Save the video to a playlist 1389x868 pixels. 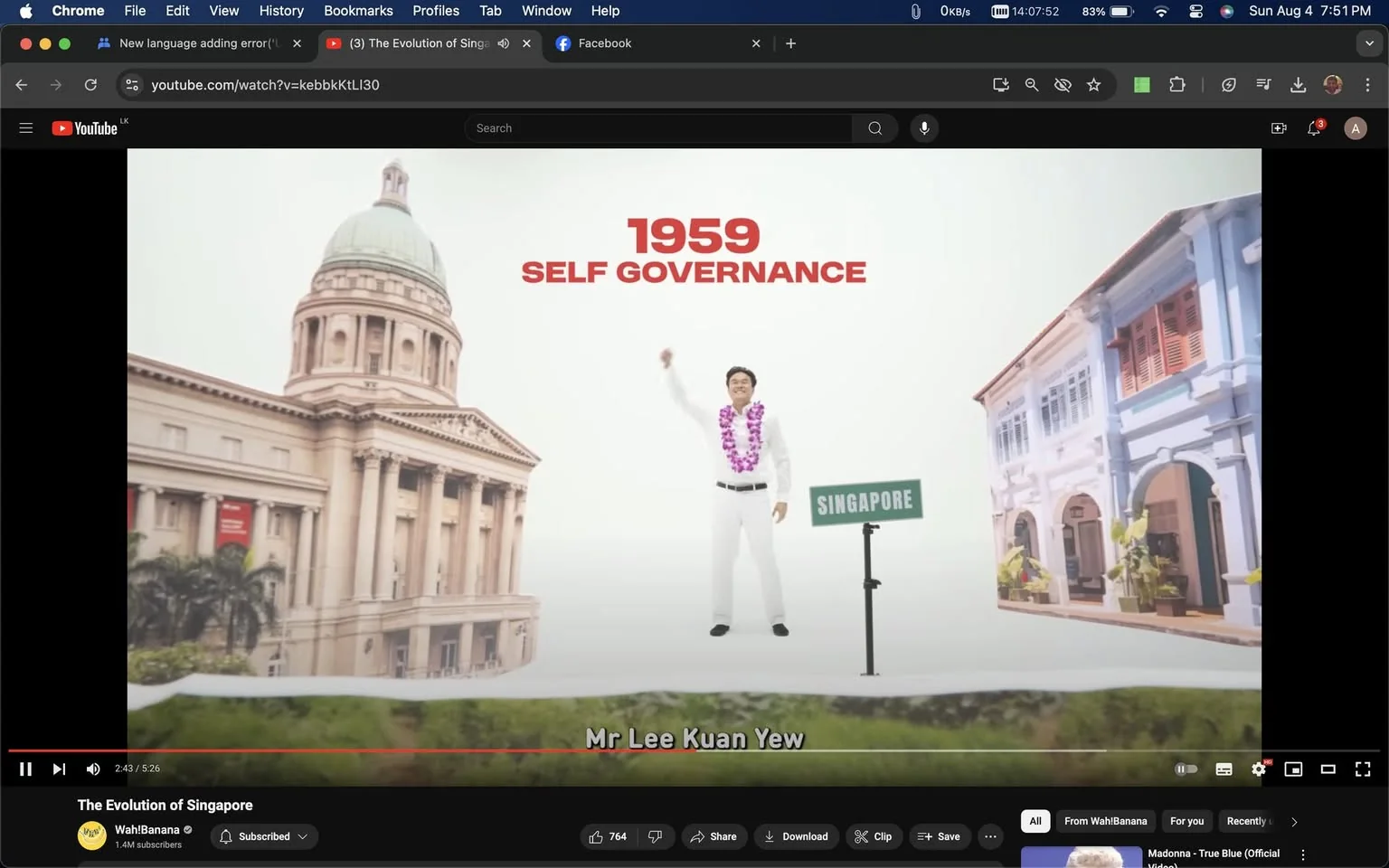coord(940,836)
